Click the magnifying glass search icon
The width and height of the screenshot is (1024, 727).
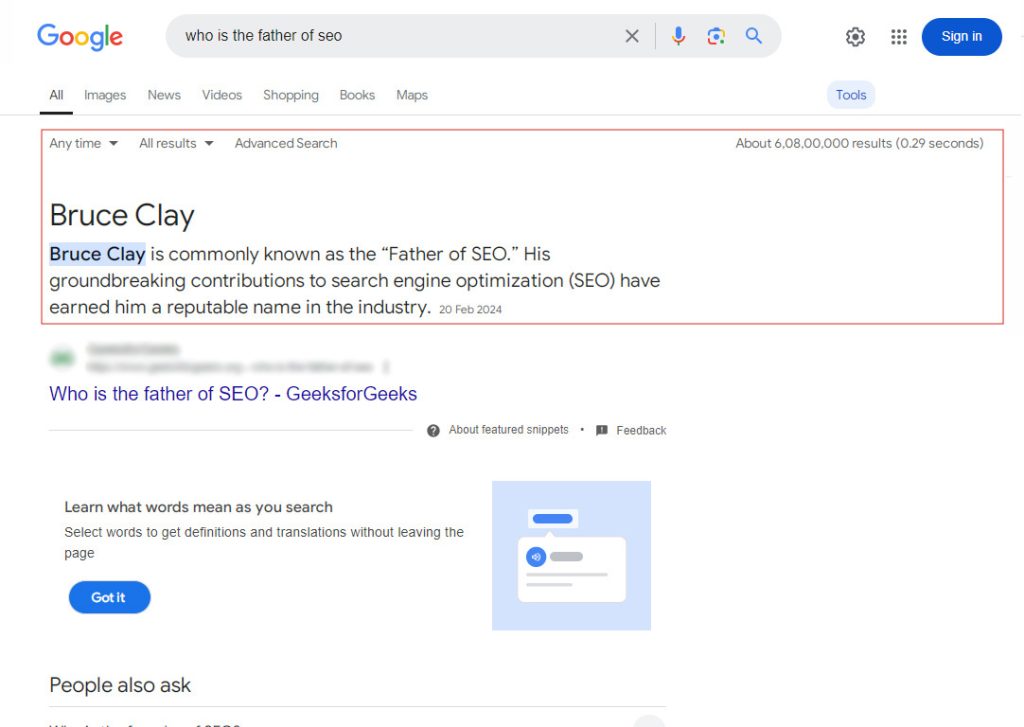(x=753, y=35)
